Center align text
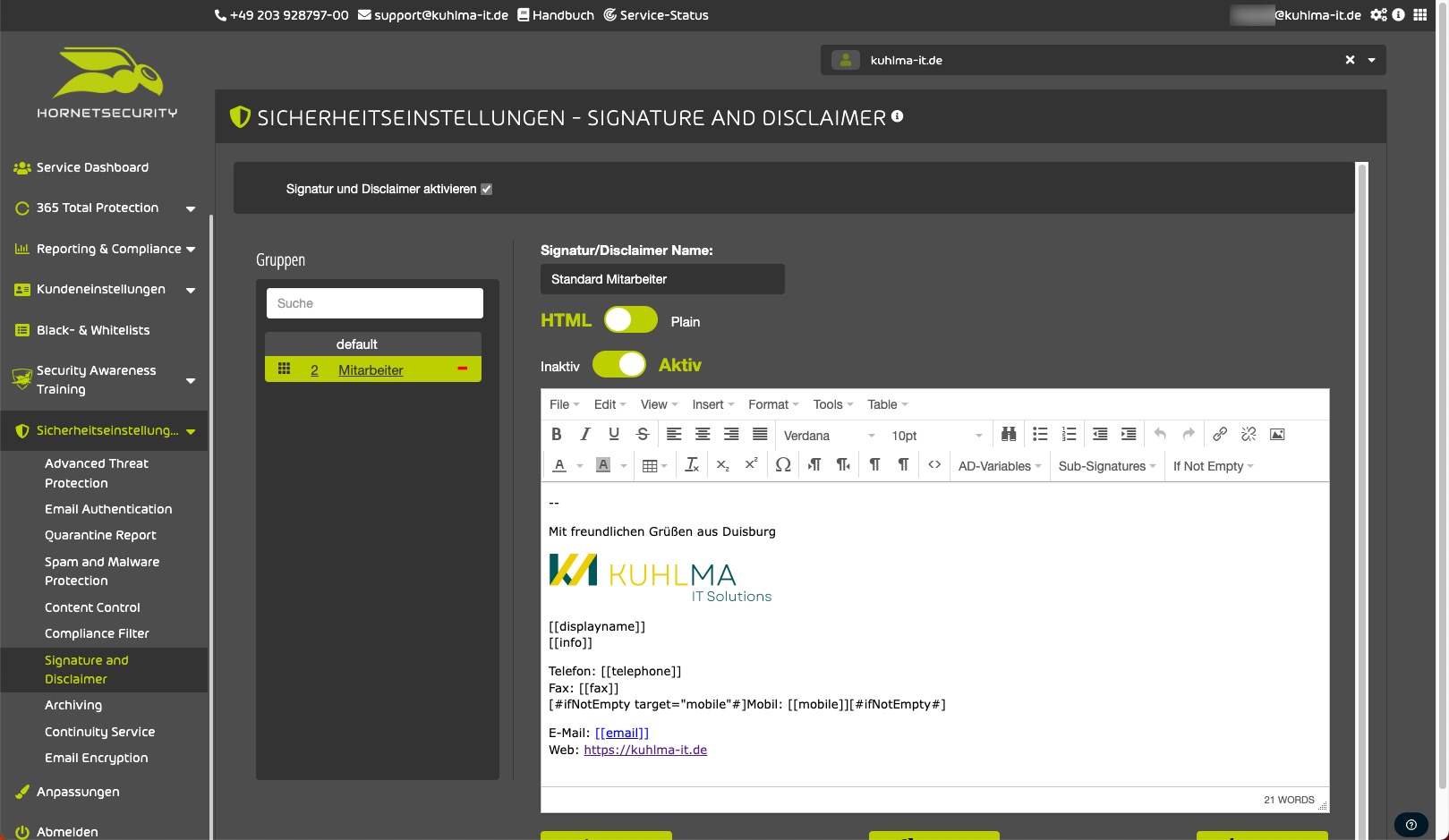The width and height of the screenshot is (1449, 840). coord(703,435)
